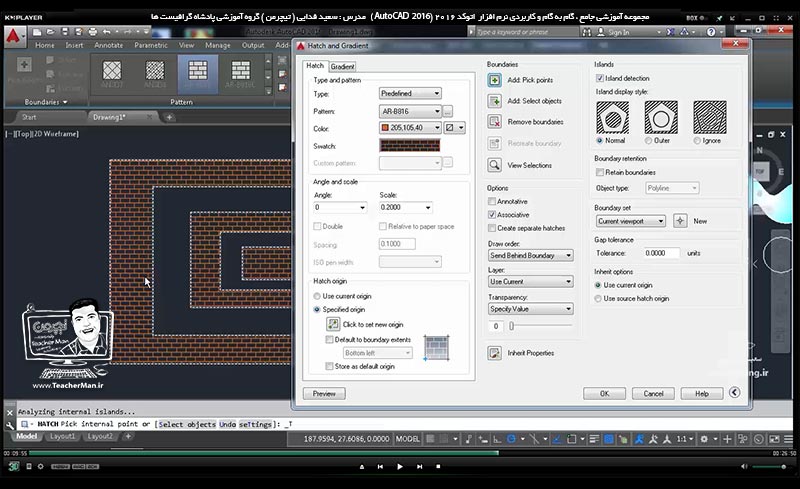Viewport: 800px width, 489px height.
Task: Switch to the Gradient tab
Action: [342, 67]
